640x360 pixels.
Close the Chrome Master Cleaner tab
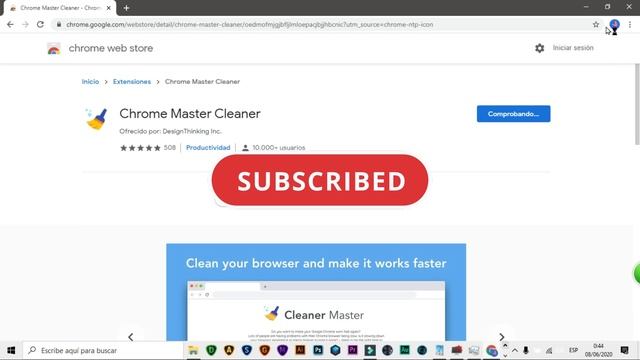point(109,8)
